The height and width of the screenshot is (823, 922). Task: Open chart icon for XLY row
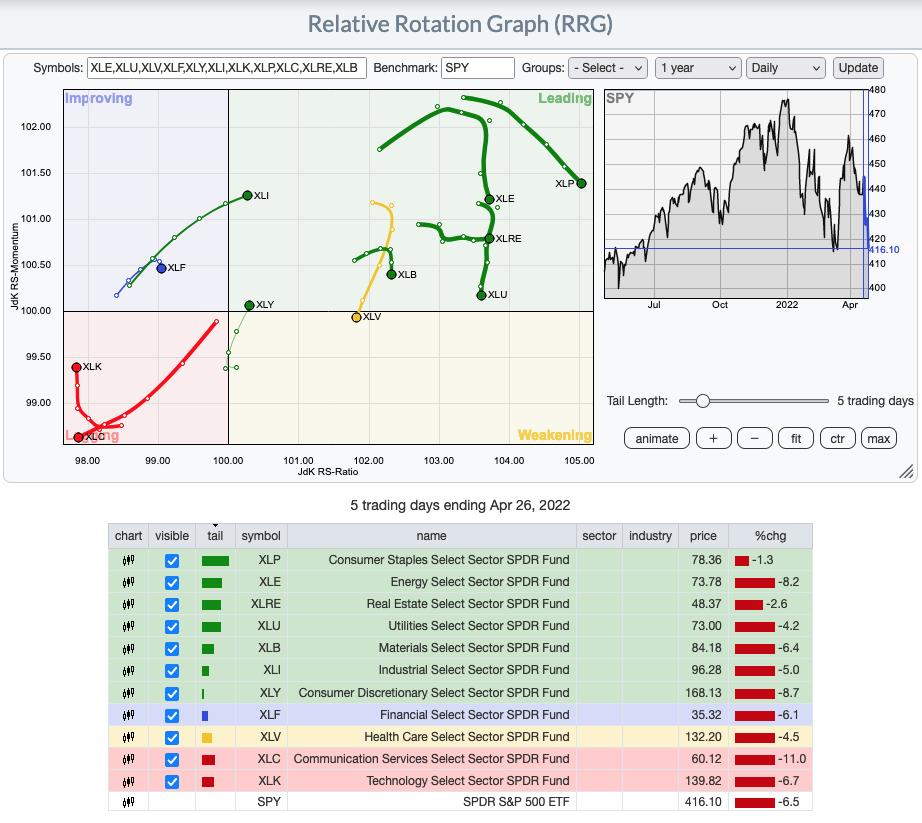click(128, 693)
